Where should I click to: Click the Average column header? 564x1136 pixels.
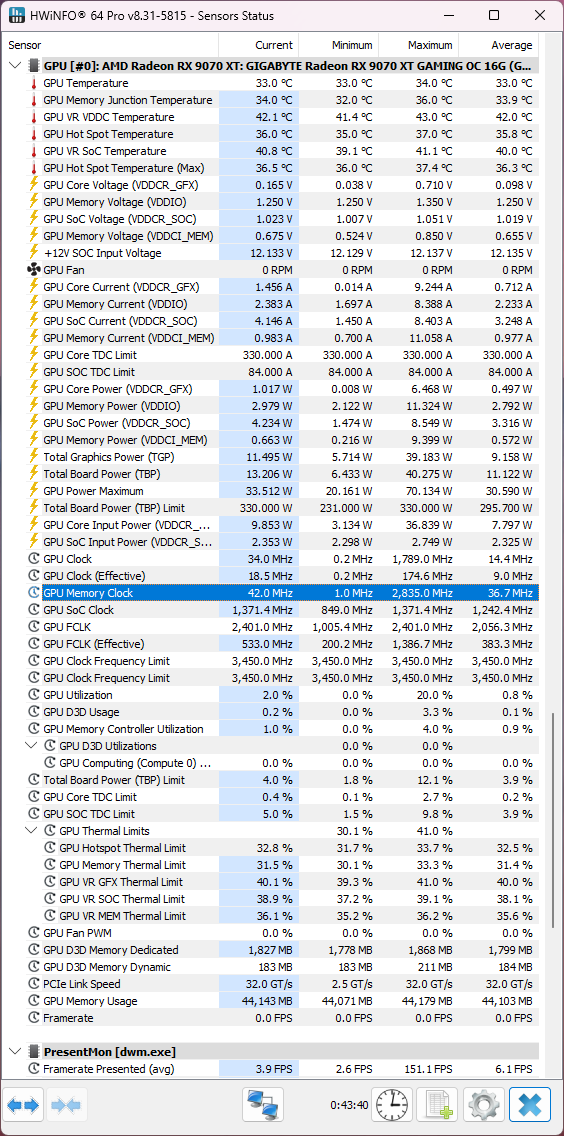click(x=498, y=45)
